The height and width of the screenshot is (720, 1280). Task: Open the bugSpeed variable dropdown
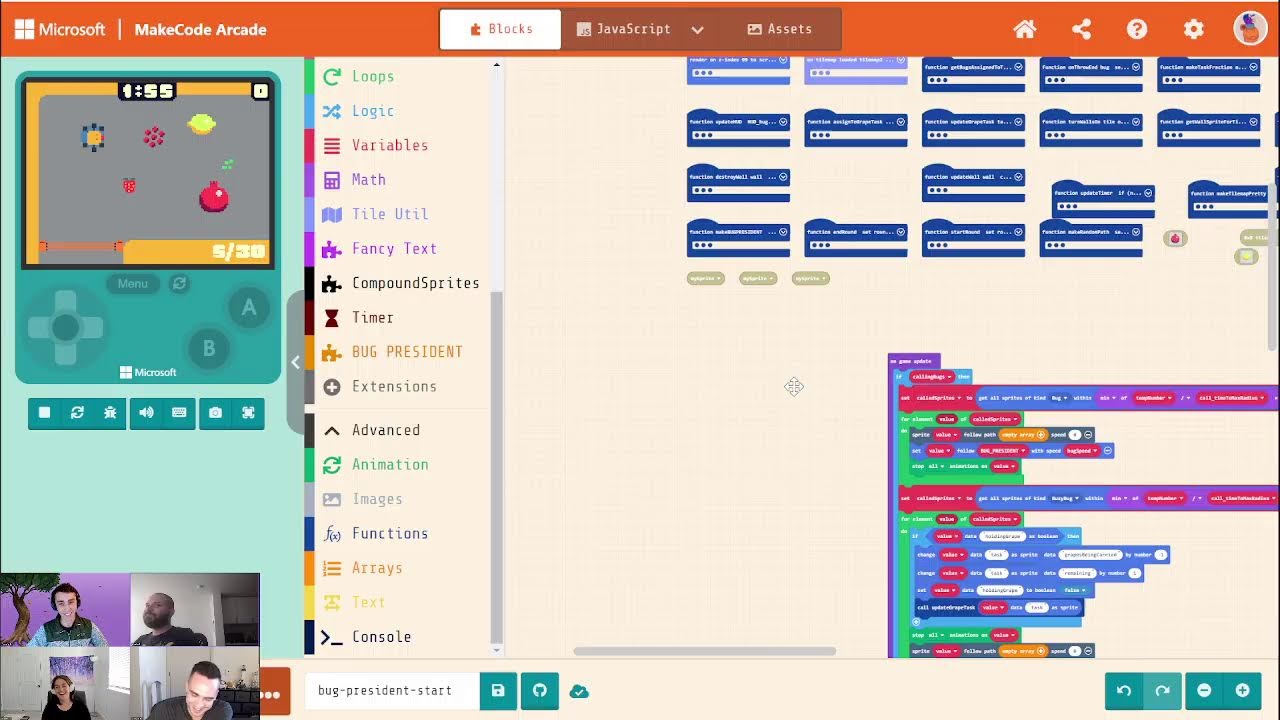pos(1082,451)
